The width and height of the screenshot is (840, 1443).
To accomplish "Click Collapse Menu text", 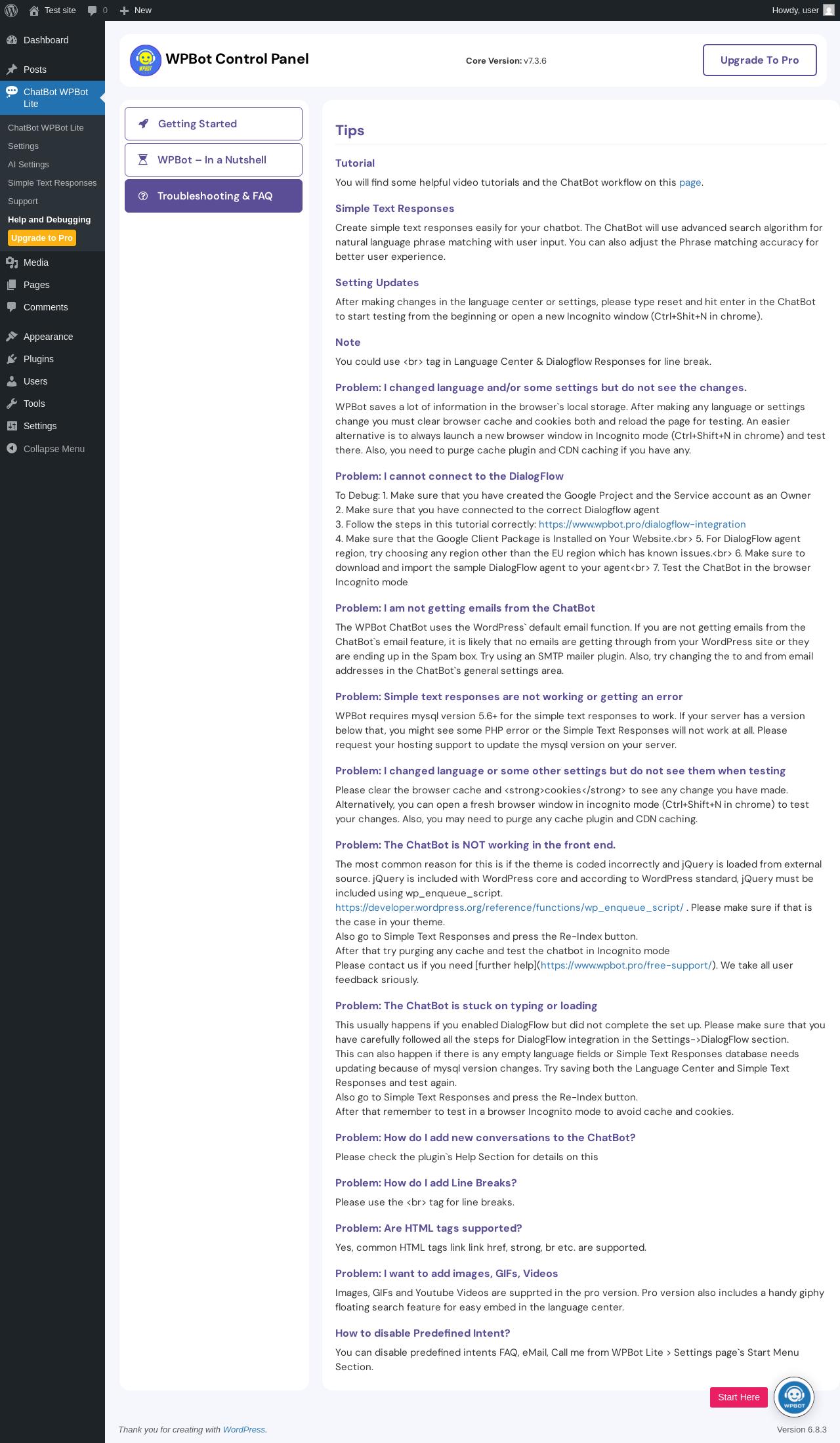I will pyautogui.click(x=54, y=449).
